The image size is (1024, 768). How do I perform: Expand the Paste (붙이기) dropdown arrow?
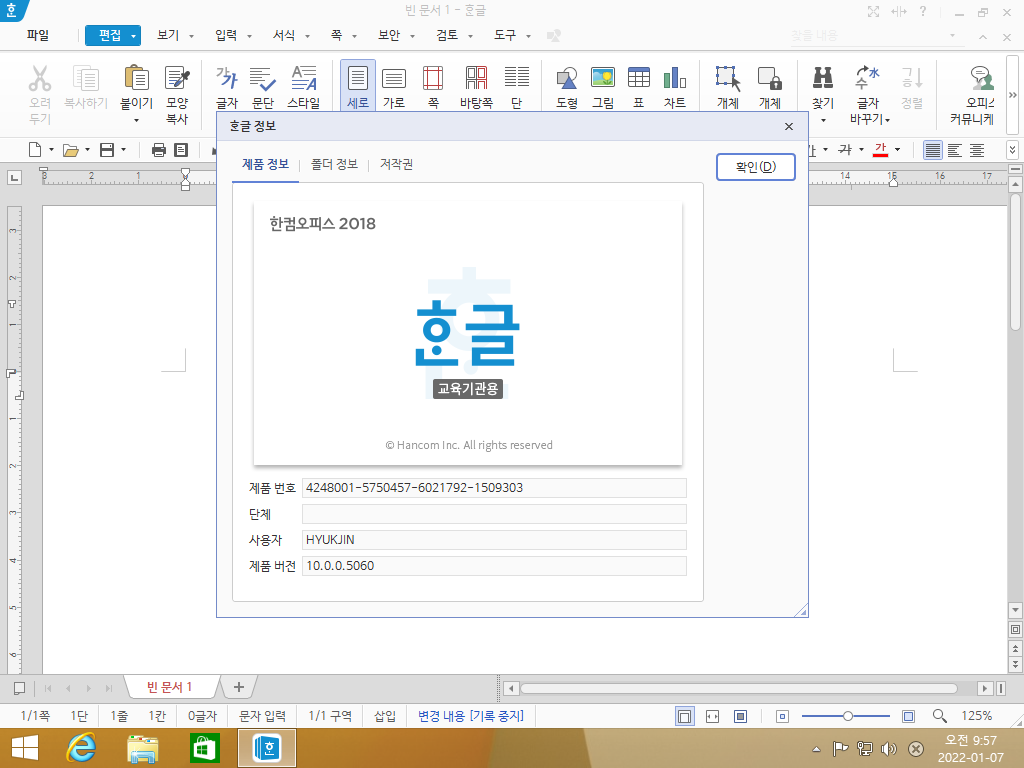136,120
